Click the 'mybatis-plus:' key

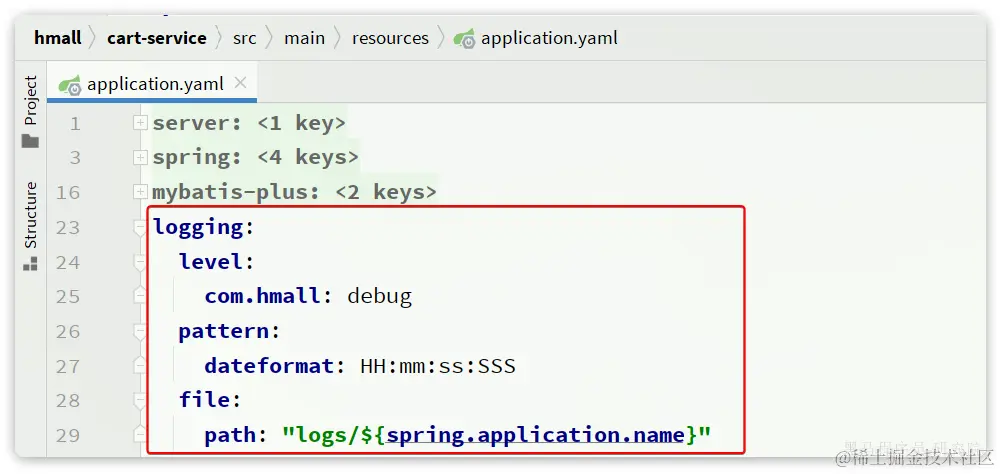point(236,192)
